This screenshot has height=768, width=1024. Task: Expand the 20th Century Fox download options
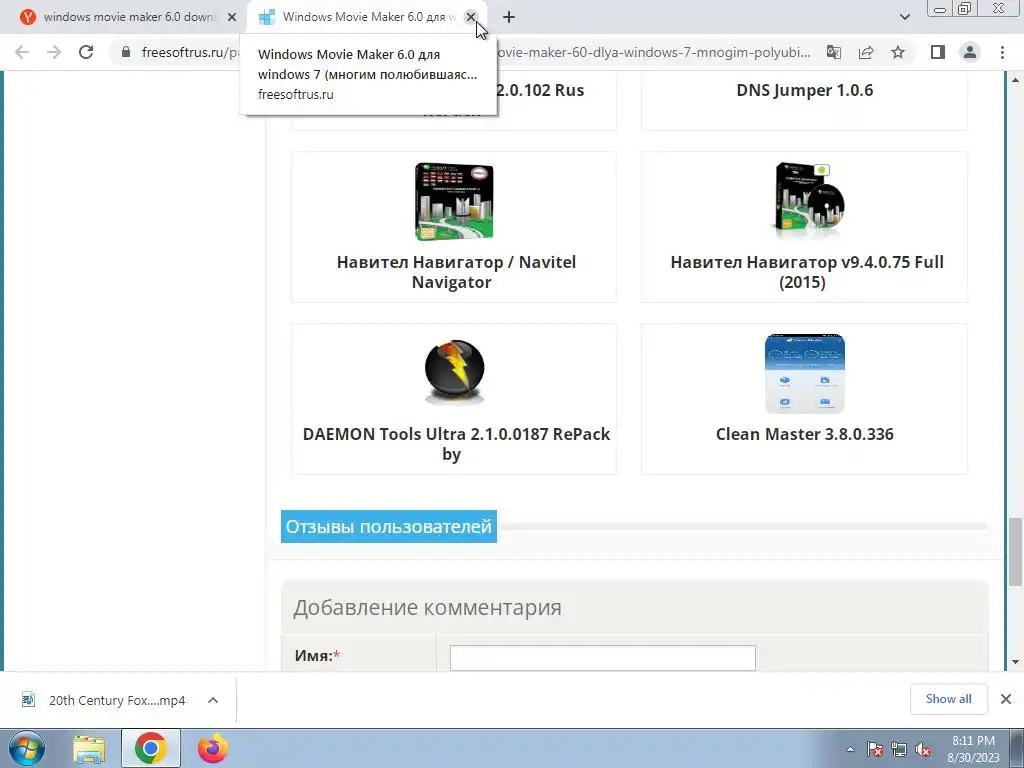tap(213, 700)
